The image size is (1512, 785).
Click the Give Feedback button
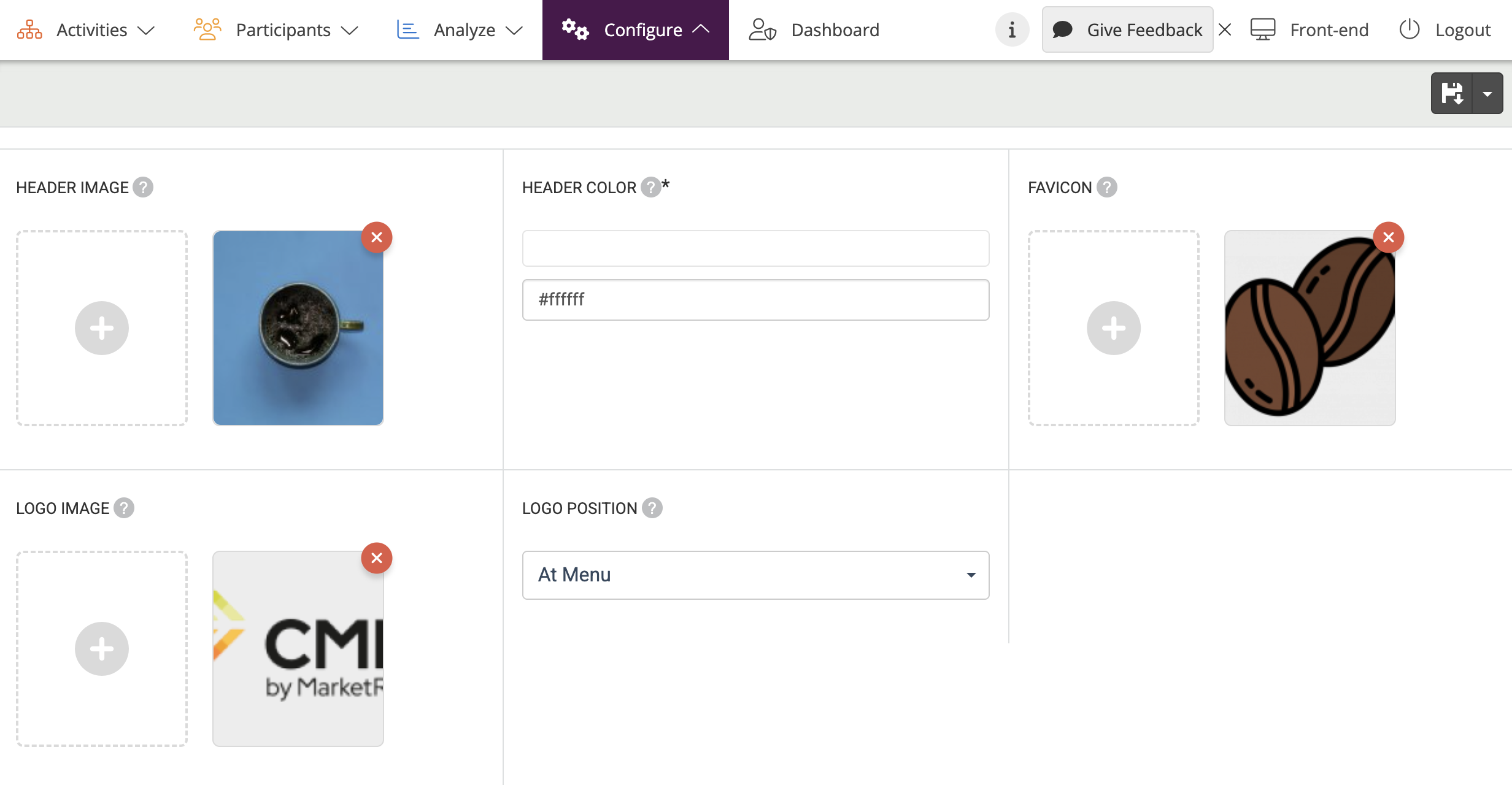click(x=1127, y=29)
